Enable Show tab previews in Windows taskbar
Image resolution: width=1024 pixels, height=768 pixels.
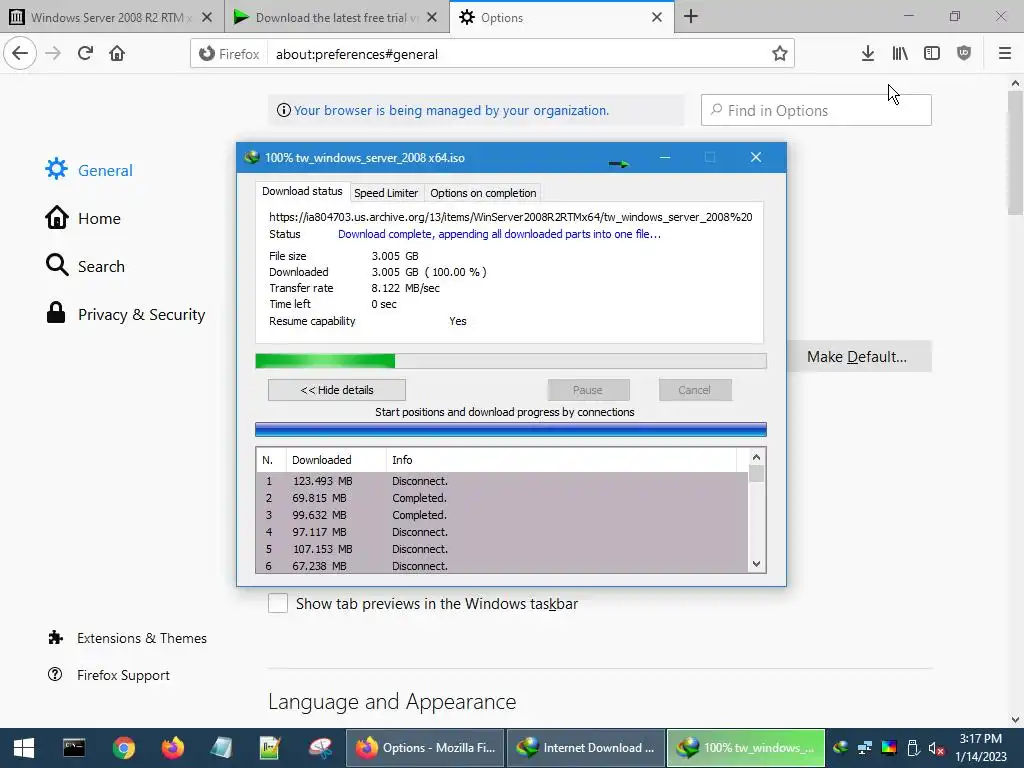(278, 603)
